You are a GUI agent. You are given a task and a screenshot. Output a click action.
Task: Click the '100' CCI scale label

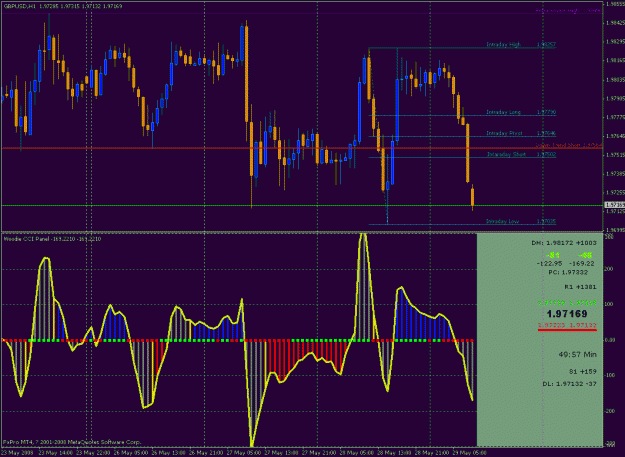pyautogui.click(x=609, y=304)
